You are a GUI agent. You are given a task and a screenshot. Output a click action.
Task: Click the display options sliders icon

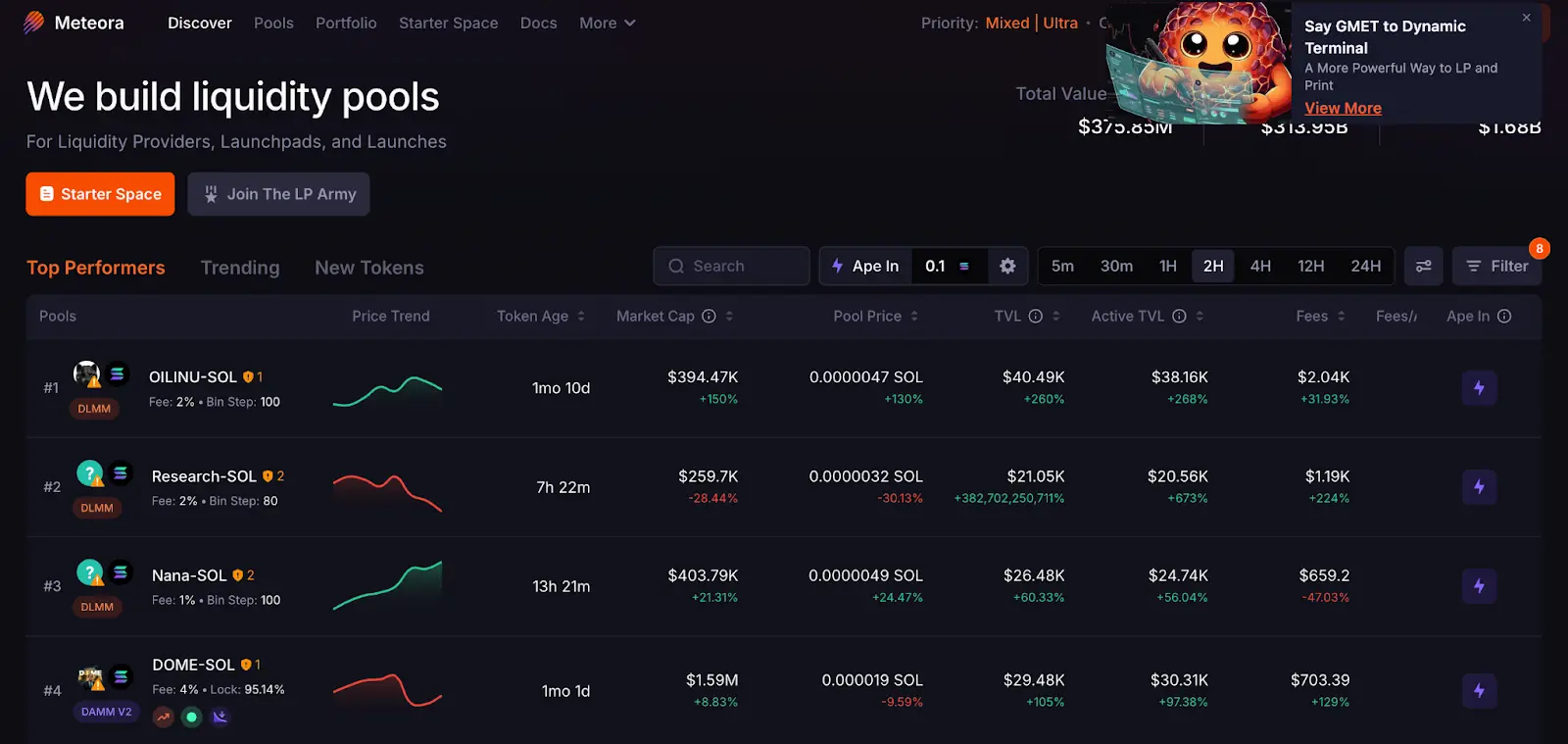(1423, 266)
